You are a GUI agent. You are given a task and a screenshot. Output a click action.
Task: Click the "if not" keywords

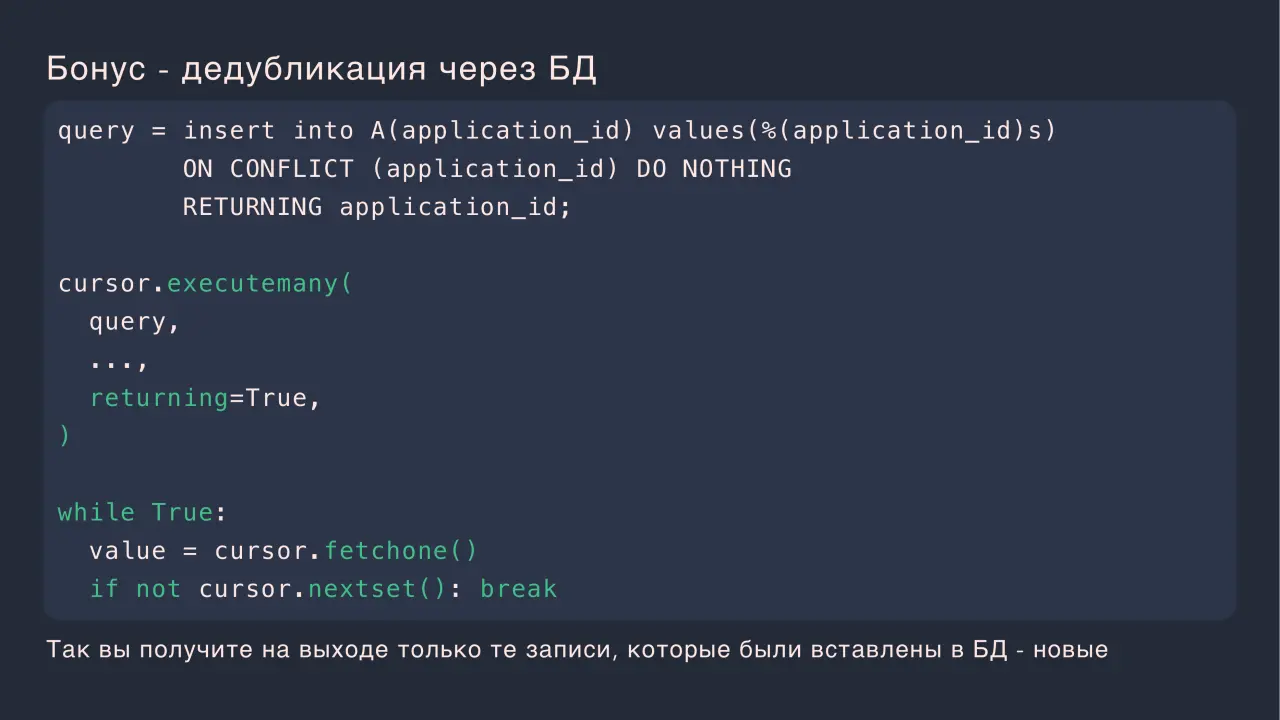click(135, 589)
